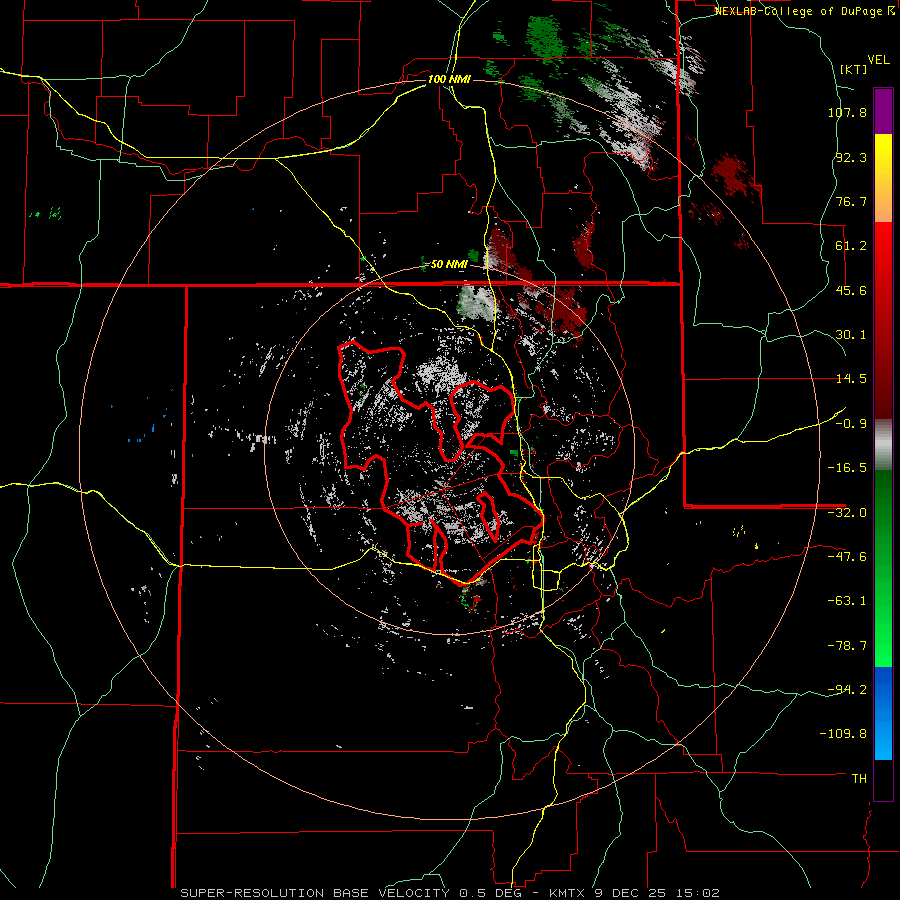Click the '[KT]' units label
The height and width of the screenshot is (900, 900).
tap(854, 69)
